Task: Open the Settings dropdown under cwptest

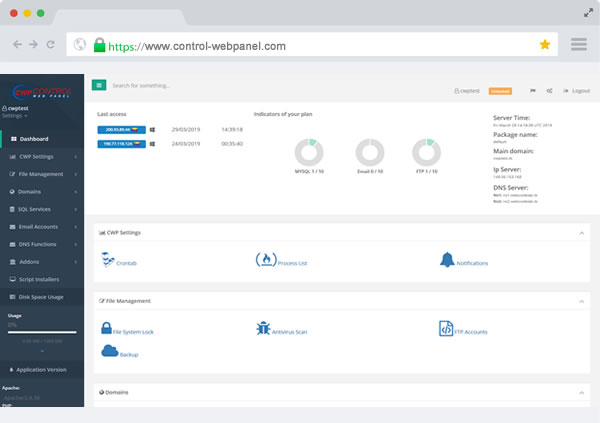Action: (15, 116)
